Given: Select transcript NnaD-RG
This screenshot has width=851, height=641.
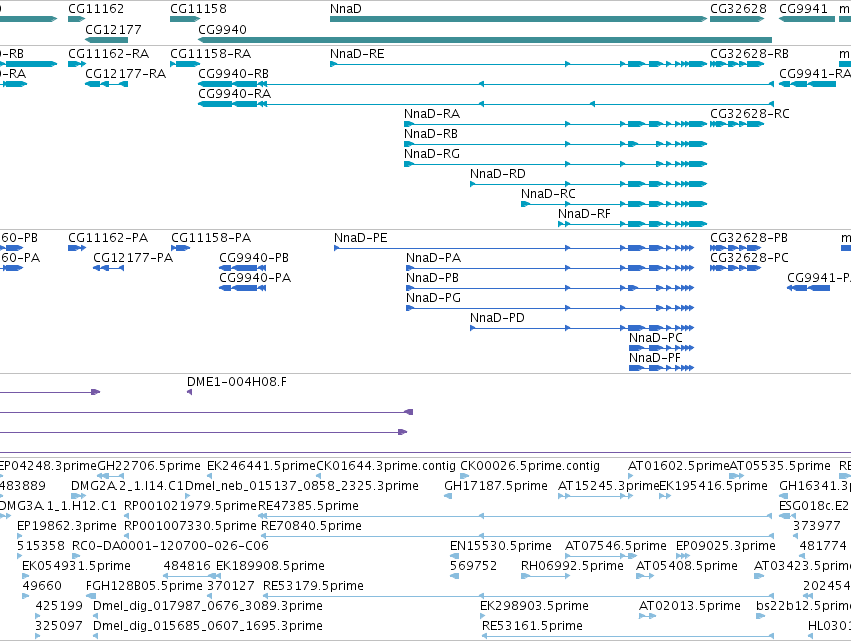Looking at the screenshot, I should click(556, 164).
